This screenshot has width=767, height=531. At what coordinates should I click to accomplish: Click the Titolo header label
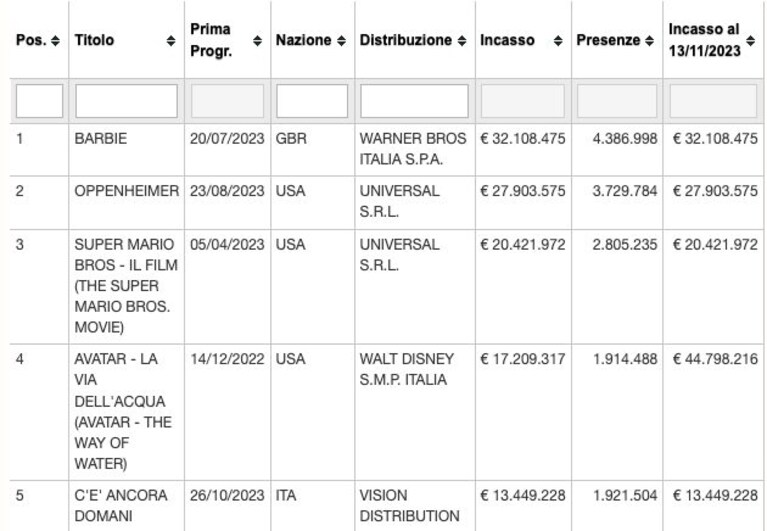pyautogui.click(x=94, y=40)
